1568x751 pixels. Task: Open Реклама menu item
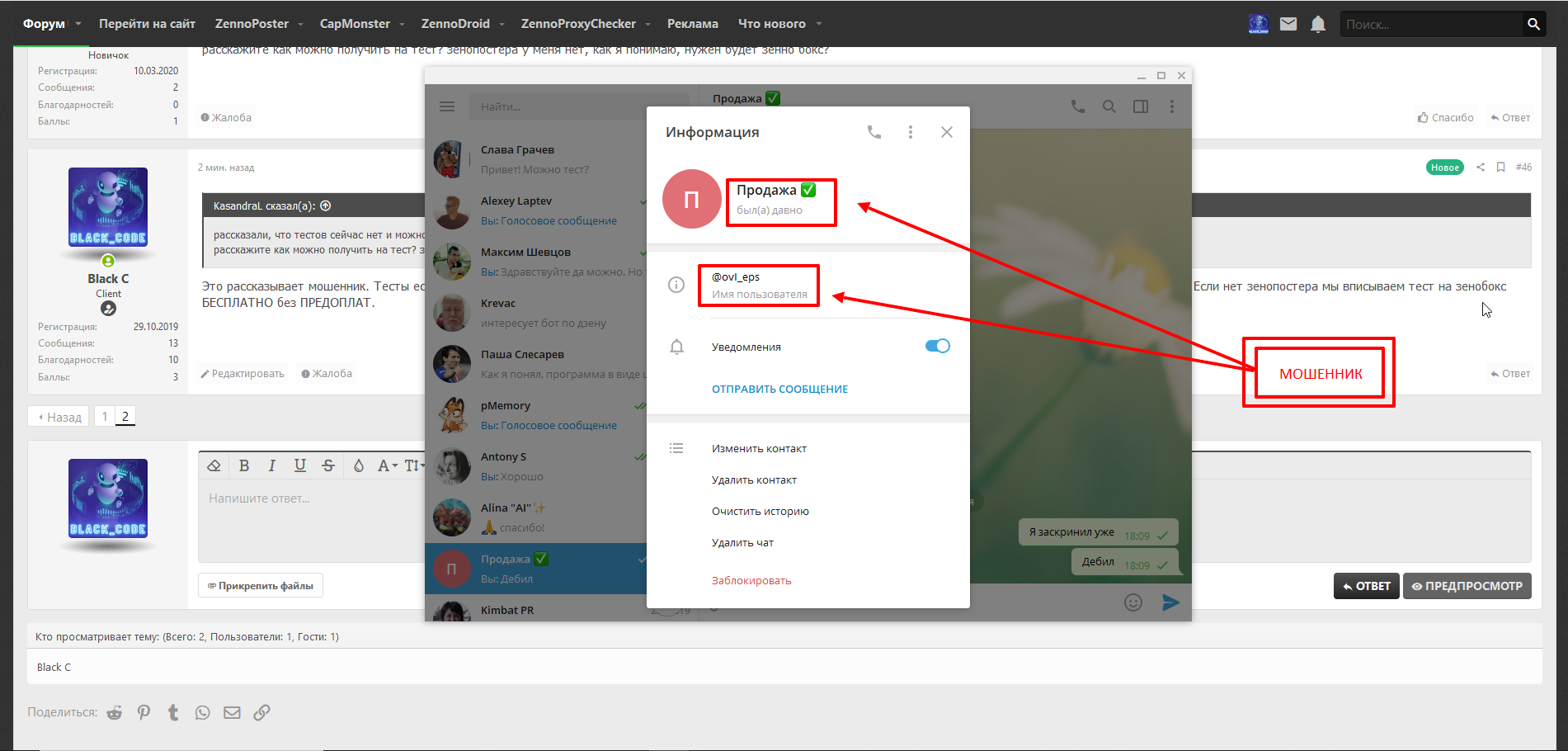693,24
